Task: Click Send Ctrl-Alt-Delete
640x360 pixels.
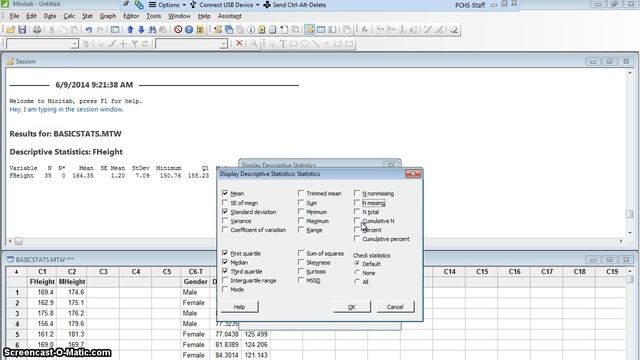Action: (295, 5)
